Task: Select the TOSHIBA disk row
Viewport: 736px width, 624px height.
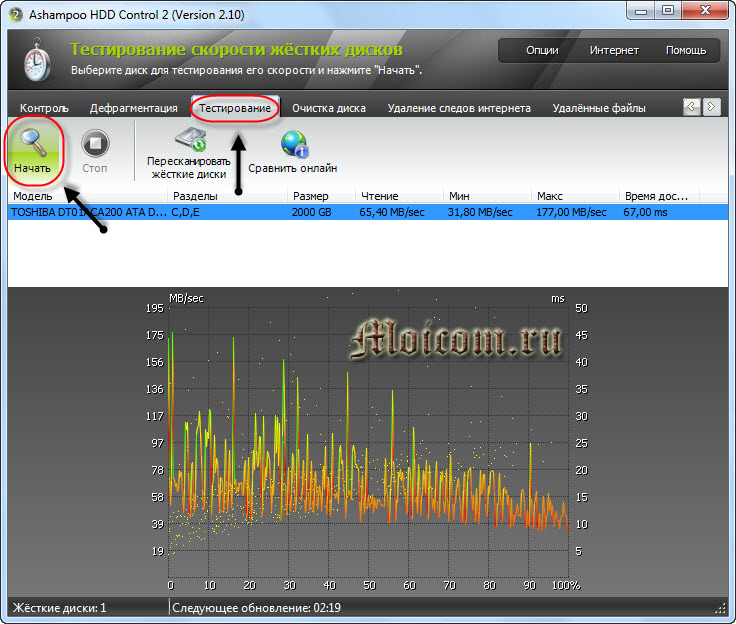Action: (300, 212)
